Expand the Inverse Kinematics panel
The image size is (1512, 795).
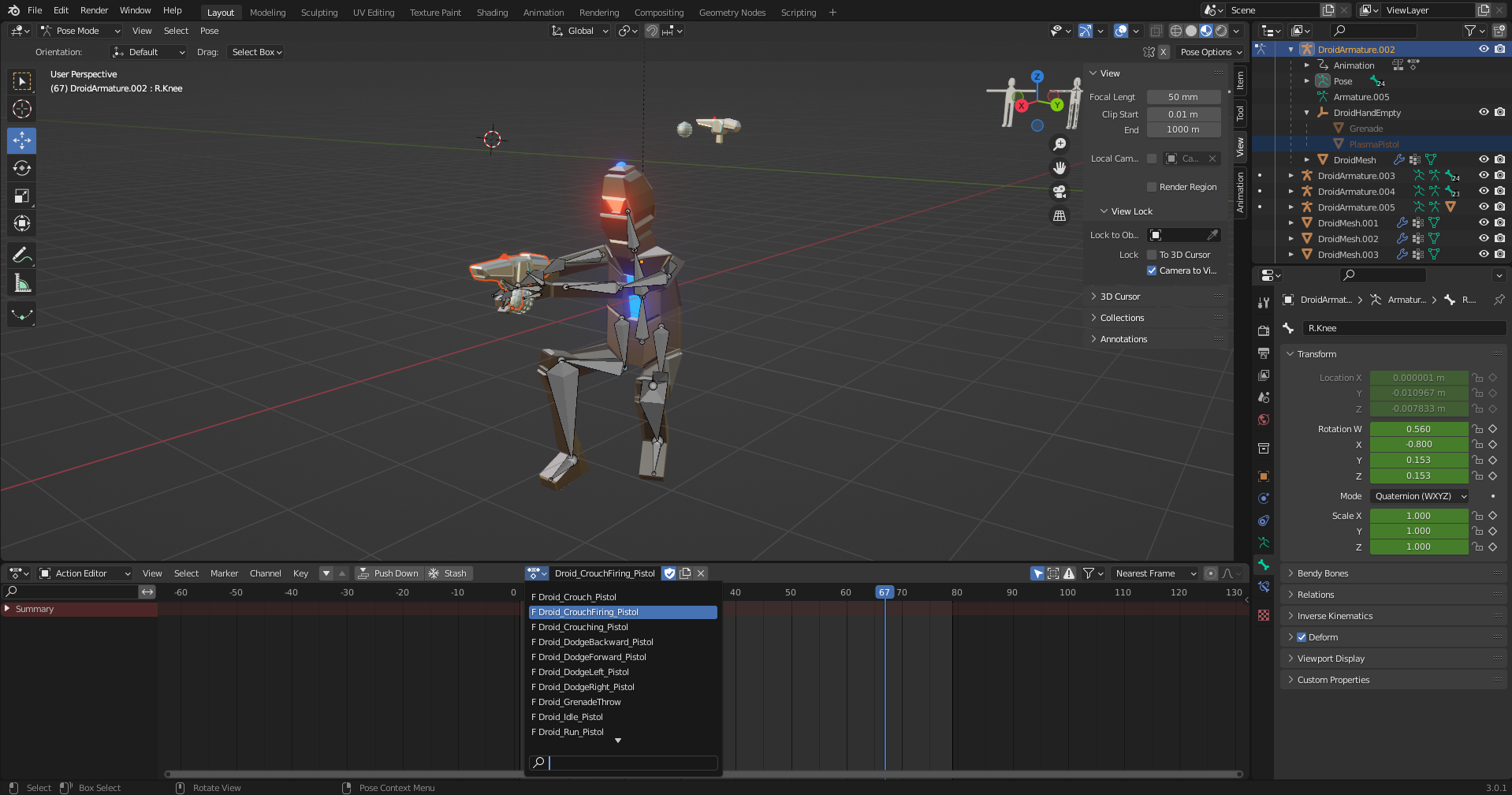point(1335,616)
